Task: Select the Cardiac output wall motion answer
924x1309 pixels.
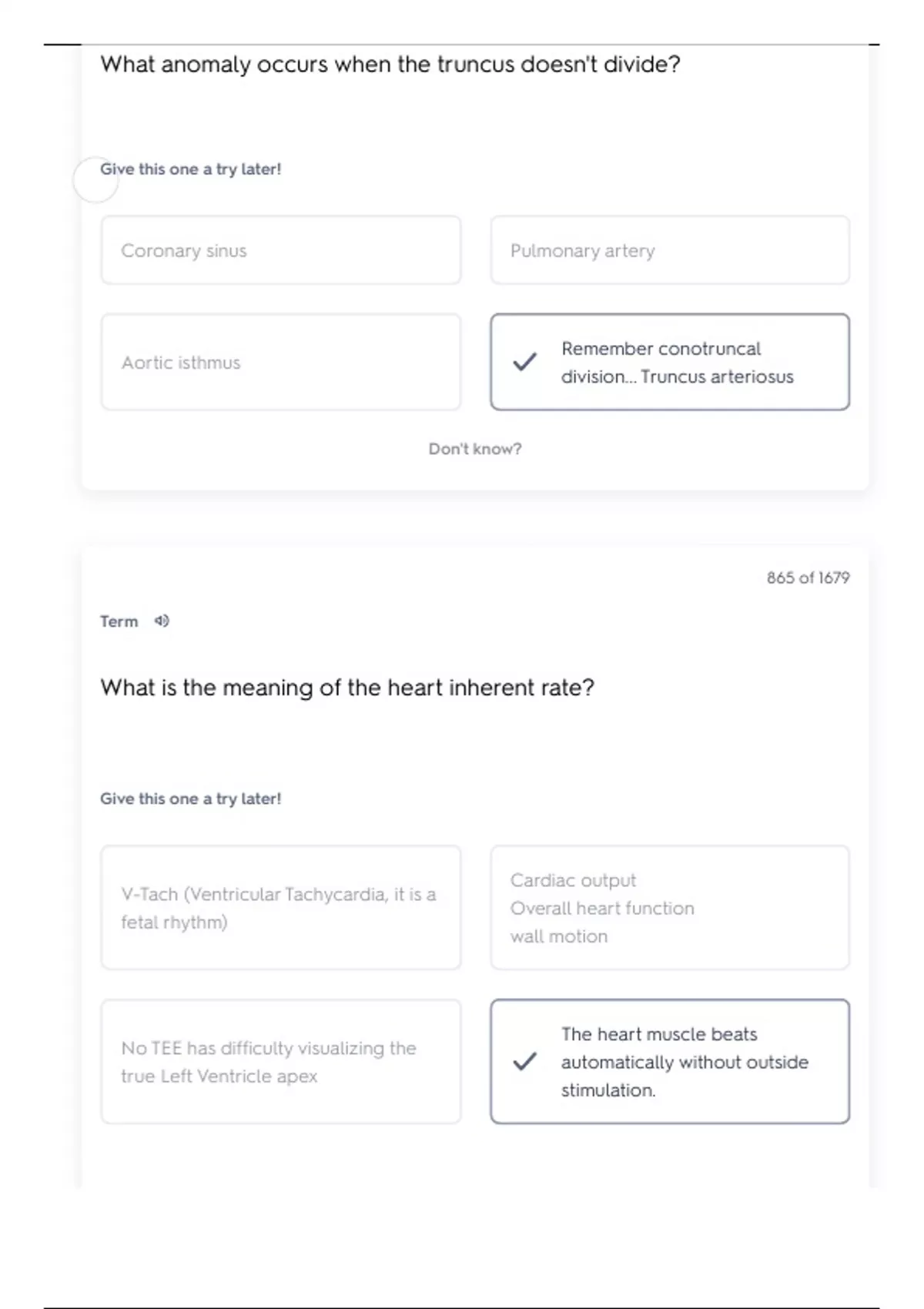Action: (x=670, y=908)
